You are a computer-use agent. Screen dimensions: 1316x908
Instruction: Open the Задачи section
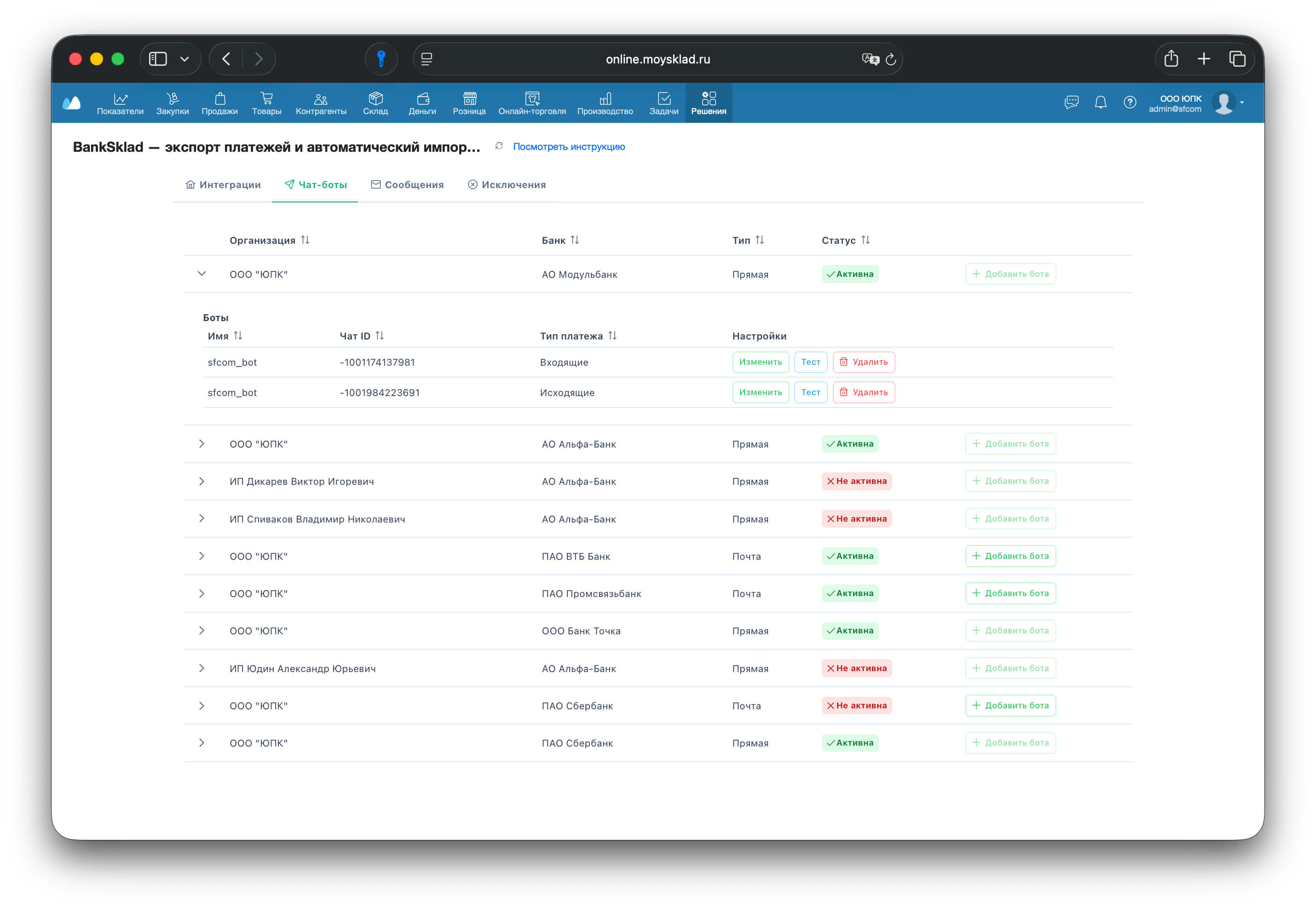(x=664, y=103)
